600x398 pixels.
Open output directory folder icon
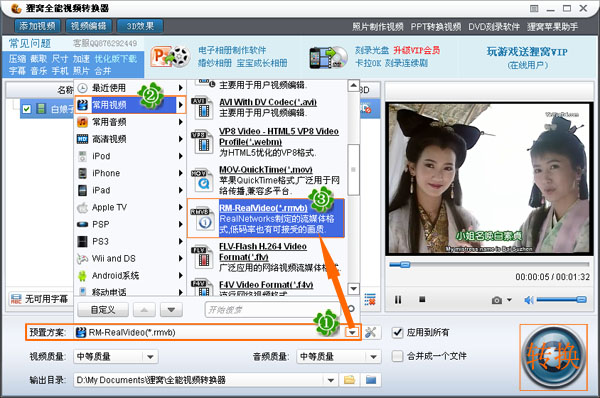point(371,380)
